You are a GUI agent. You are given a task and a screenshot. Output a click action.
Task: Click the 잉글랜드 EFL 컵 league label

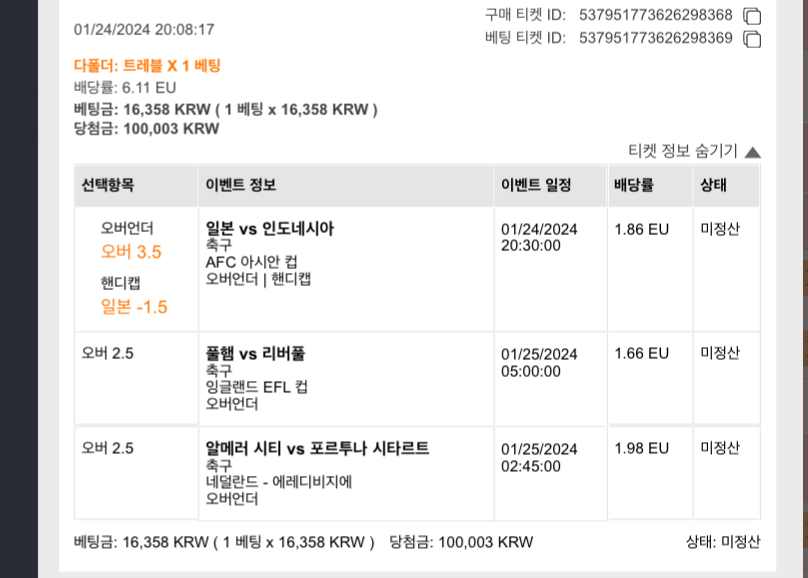pos(256,387)
